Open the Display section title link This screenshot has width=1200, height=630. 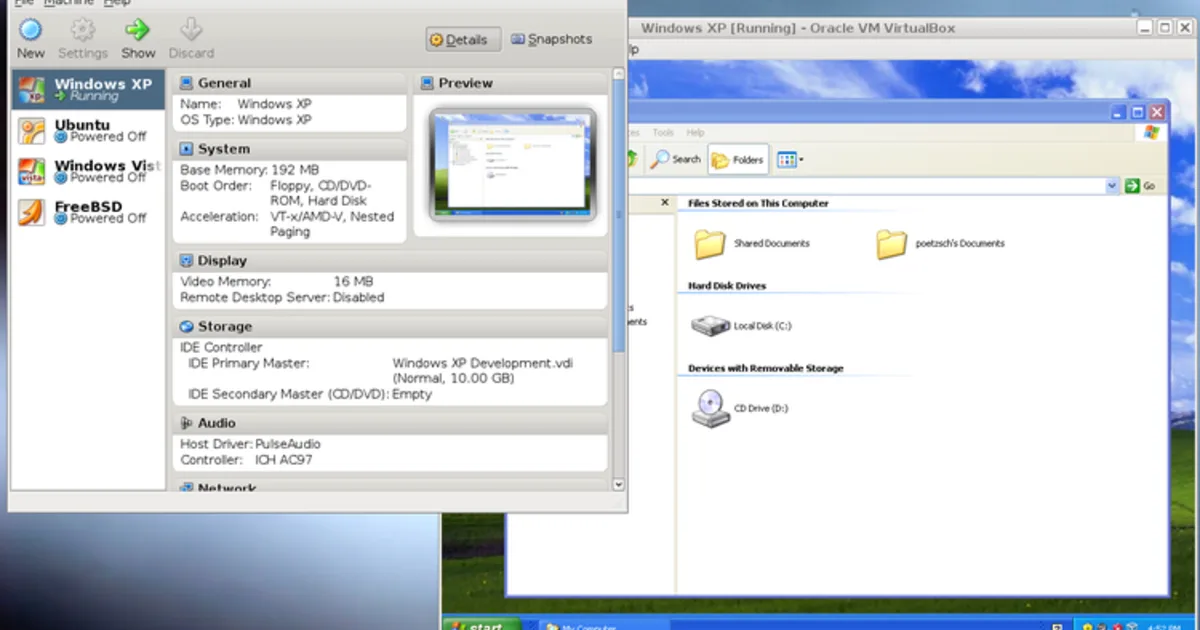[x=222, y=261]
